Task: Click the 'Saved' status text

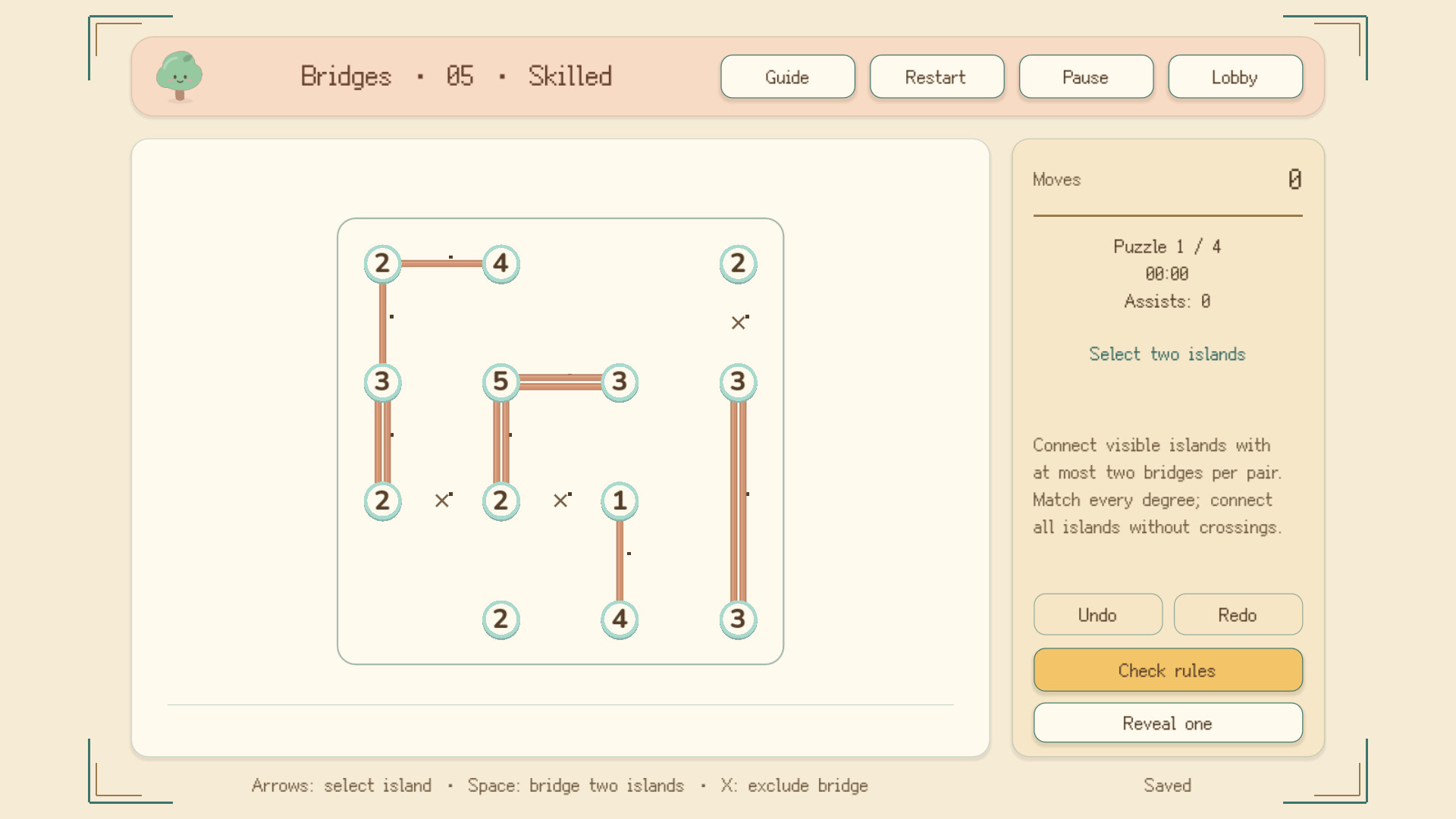Action: [x=1167, y=786]
